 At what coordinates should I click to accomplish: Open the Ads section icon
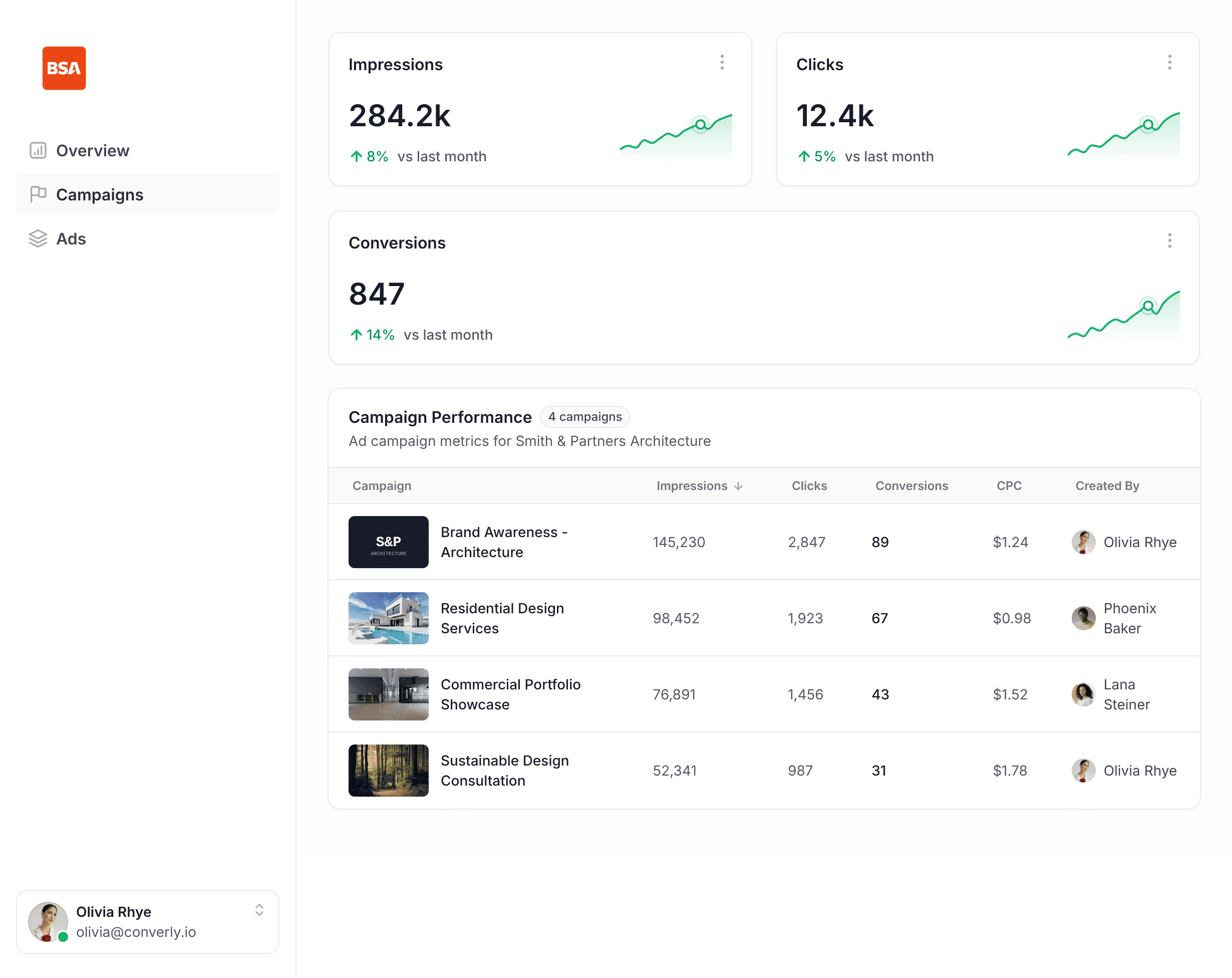[x=38, y=239]
